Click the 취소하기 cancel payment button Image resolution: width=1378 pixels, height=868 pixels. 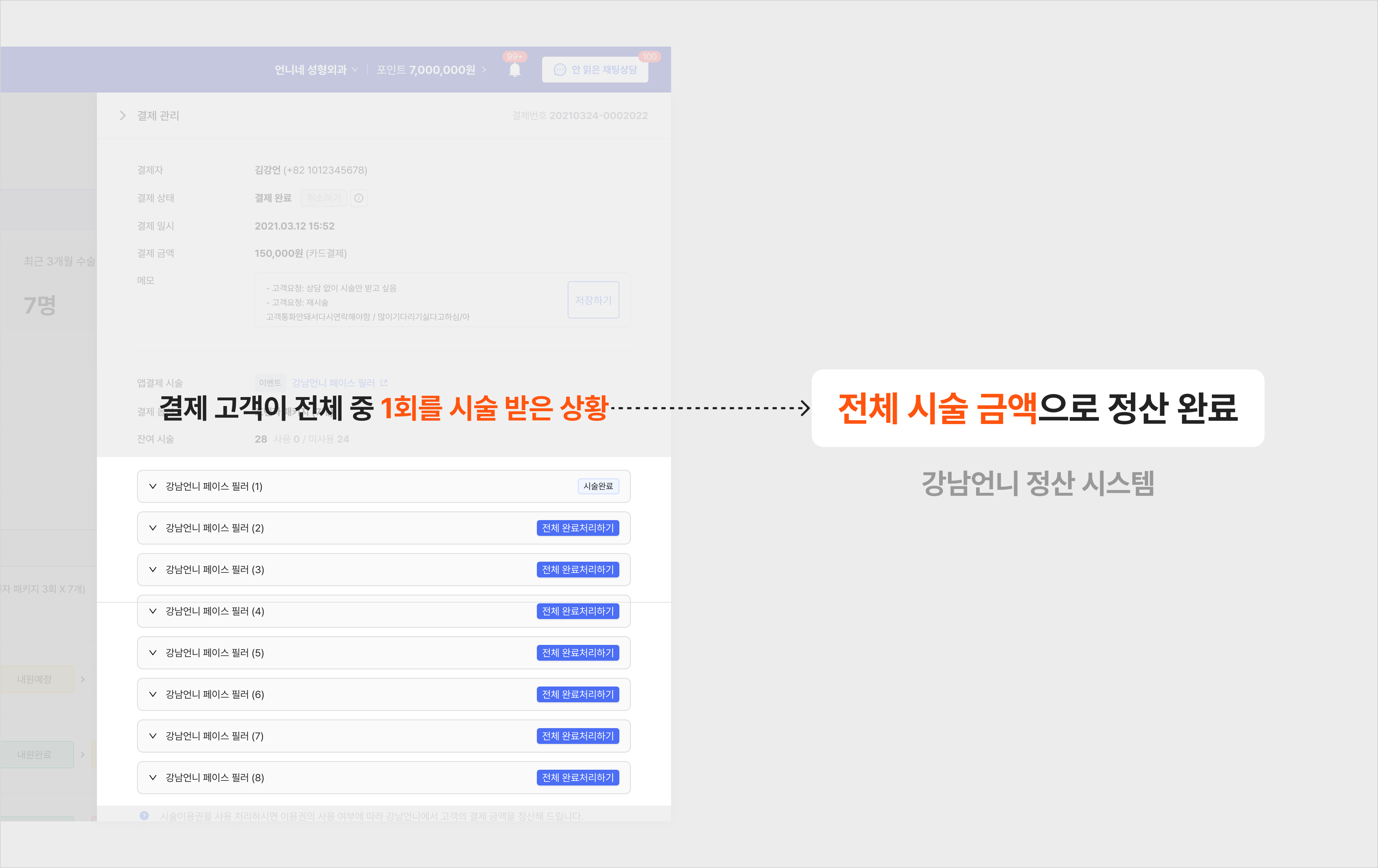tap(323, 198)
